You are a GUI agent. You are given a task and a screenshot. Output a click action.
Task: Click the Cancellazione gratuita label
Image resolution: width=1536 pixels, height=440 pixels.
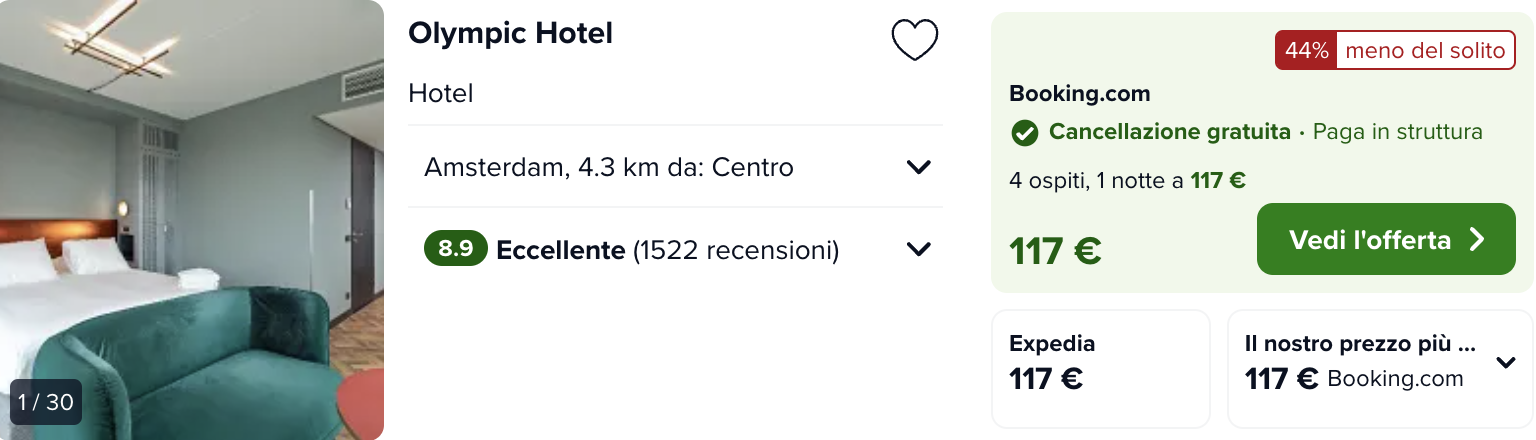click(x=1169, y=132)
